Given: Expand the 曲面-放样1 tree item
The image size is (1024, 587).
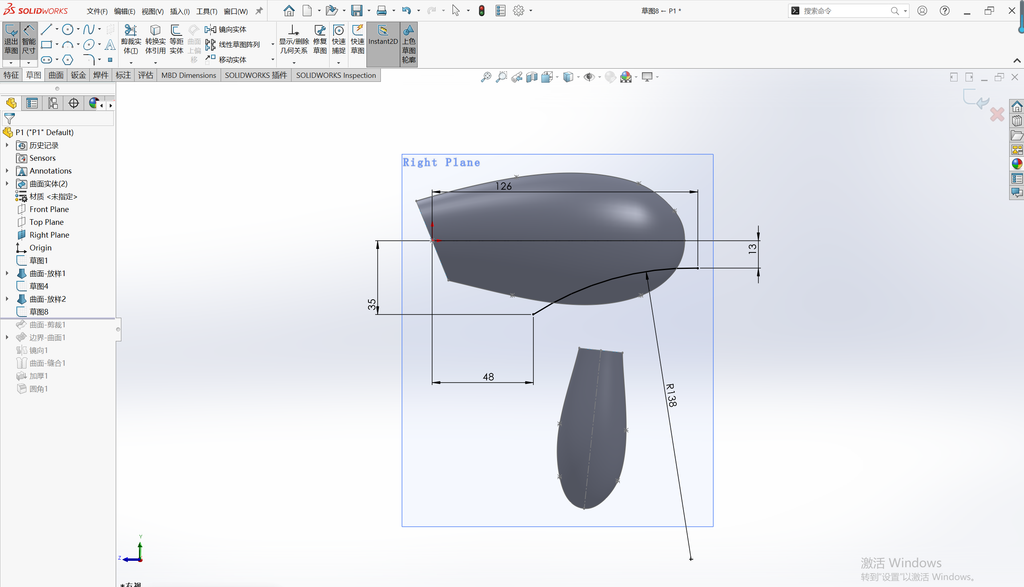Looking at the screenshot, I should [7, 274].
